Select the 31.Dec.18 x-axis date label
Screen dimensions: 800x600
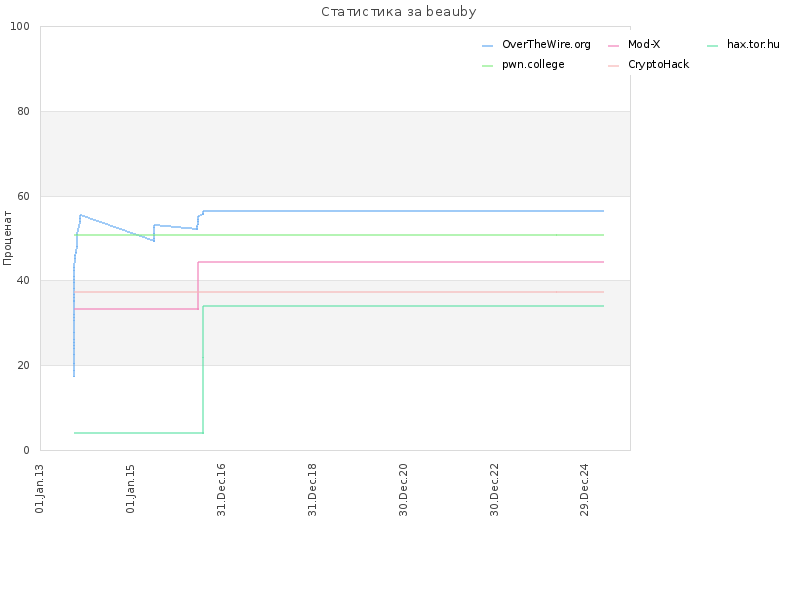click(312, 490)
